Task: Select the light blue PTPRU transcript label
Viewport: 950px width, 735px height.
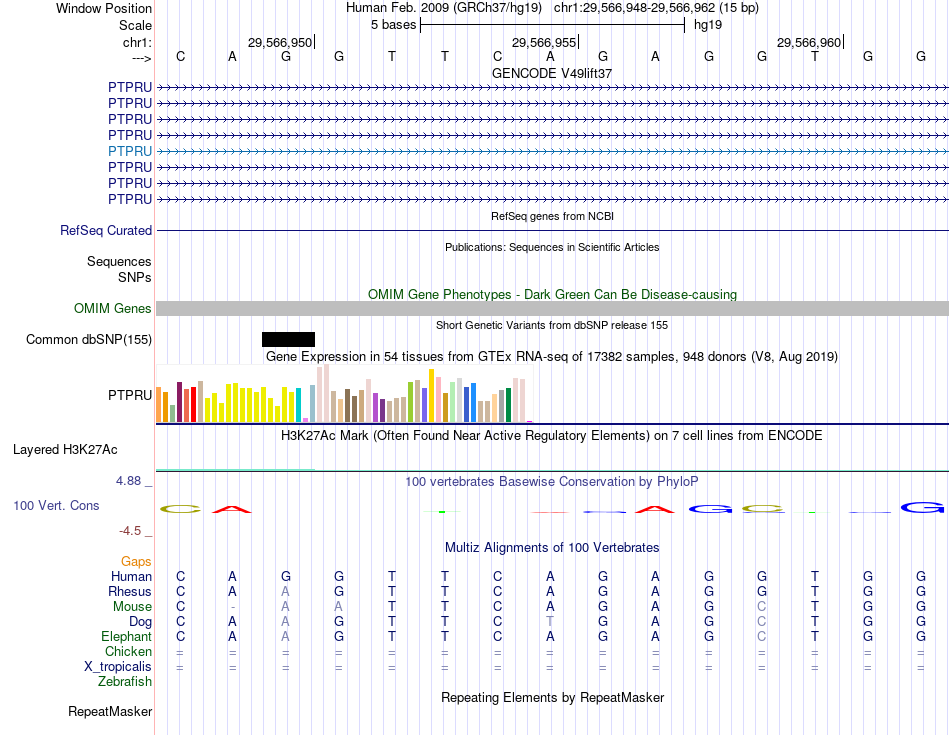Action: (x=130, y=151)
